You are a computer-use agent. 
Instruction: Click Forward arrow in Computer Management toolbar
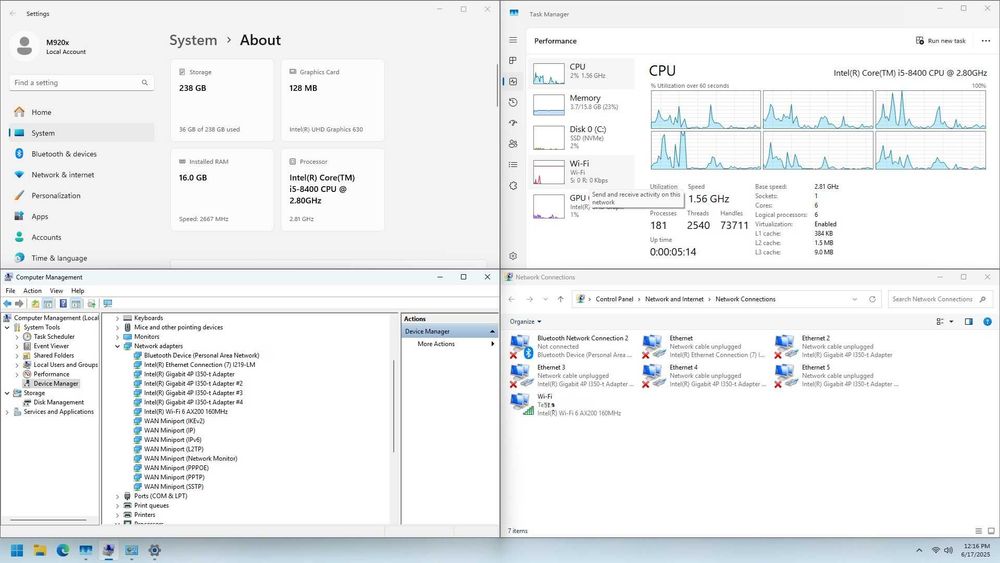click(x=19, y=303)
